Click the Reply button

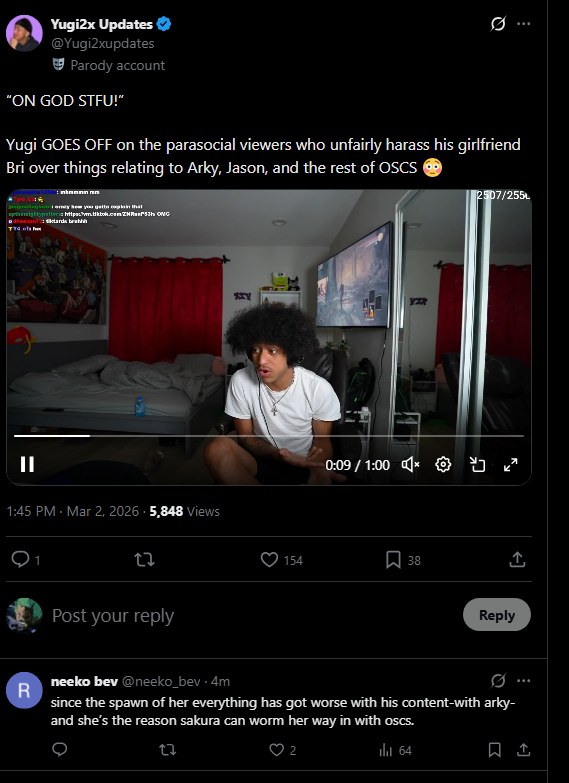pyautogui.click(x=497, y=615)
